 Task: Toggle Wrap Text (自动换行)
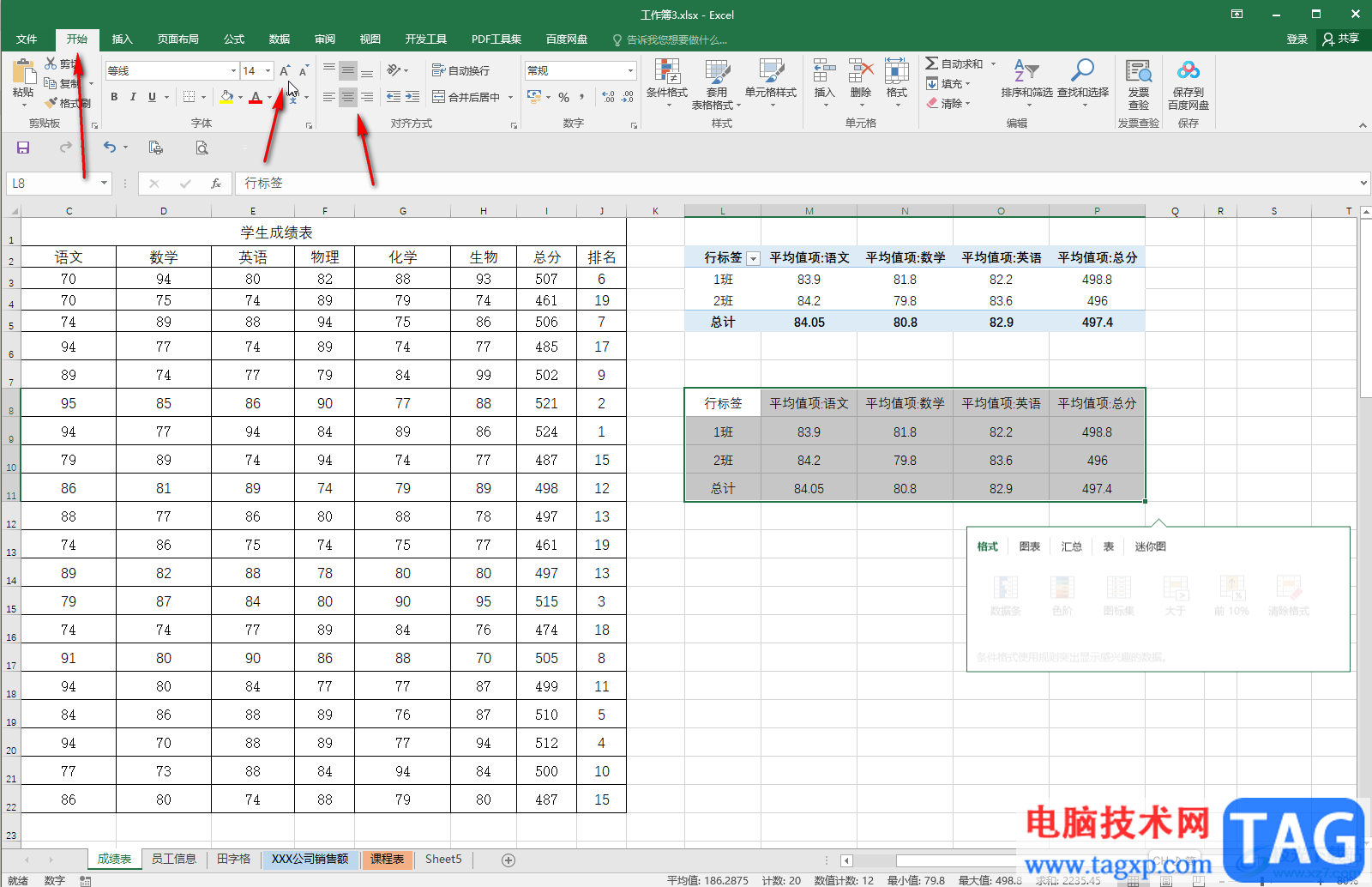(460, 70)
